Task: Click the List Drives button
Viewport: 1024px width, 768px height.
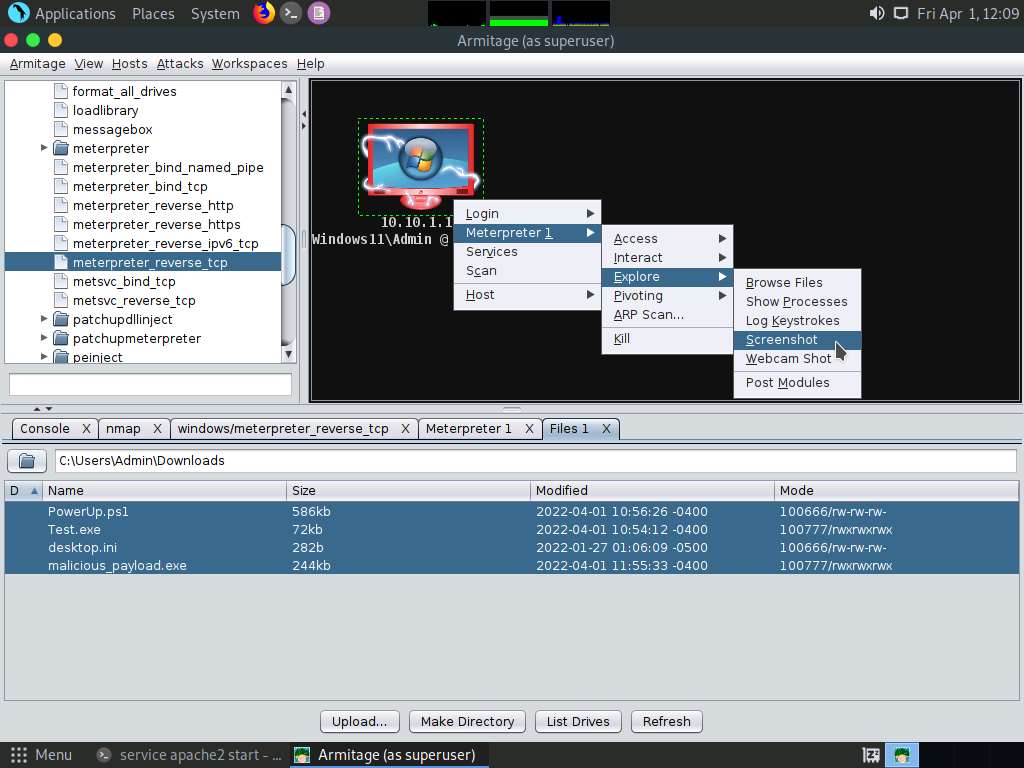Action: tap(578, 721)
